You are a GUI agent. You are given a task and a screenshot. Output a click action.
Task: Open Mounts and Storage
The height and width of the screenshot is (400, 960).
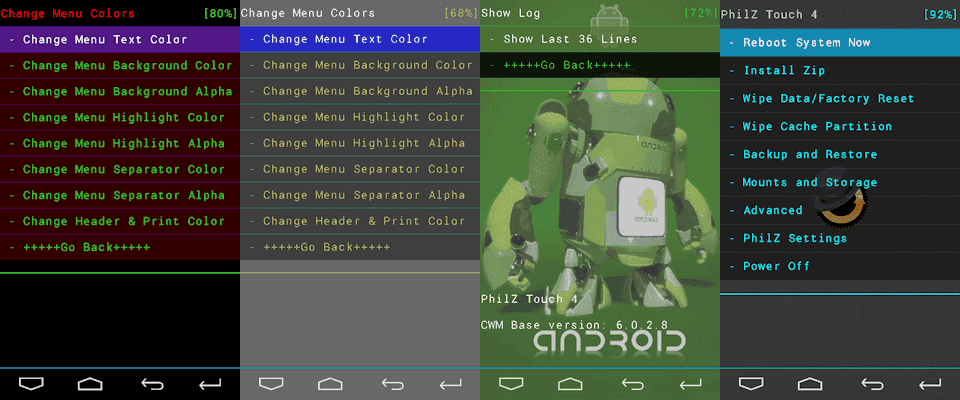point(840,183)
